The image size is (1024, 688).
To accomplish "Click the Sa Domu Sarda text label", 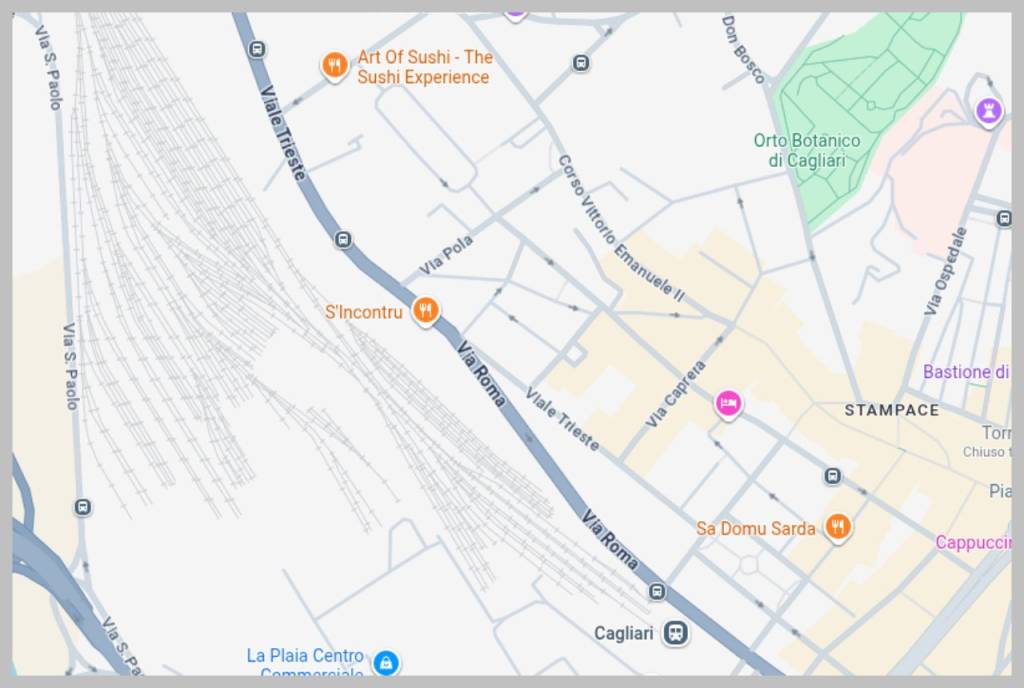I will point(756,528).
